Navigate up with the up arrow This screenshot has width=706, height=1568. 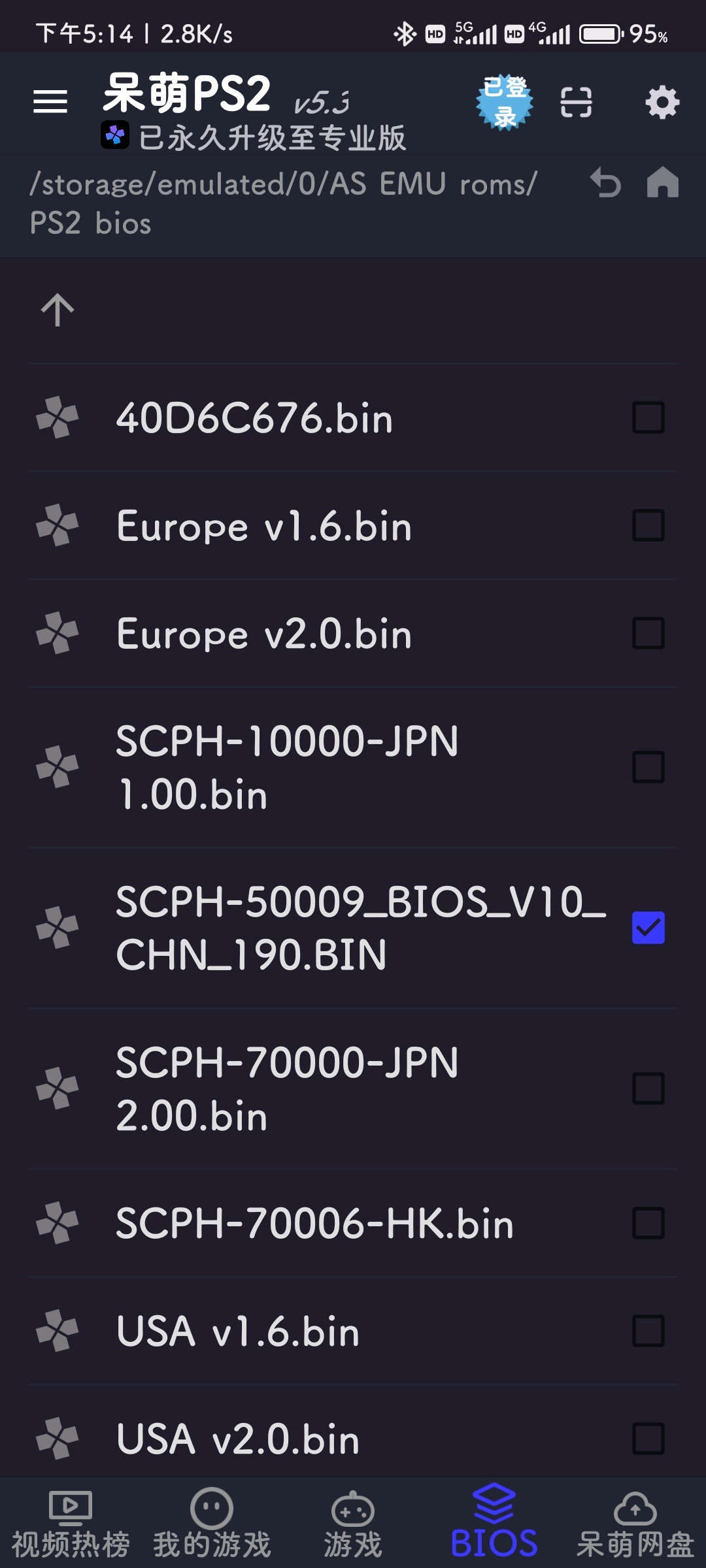[58, 310]
